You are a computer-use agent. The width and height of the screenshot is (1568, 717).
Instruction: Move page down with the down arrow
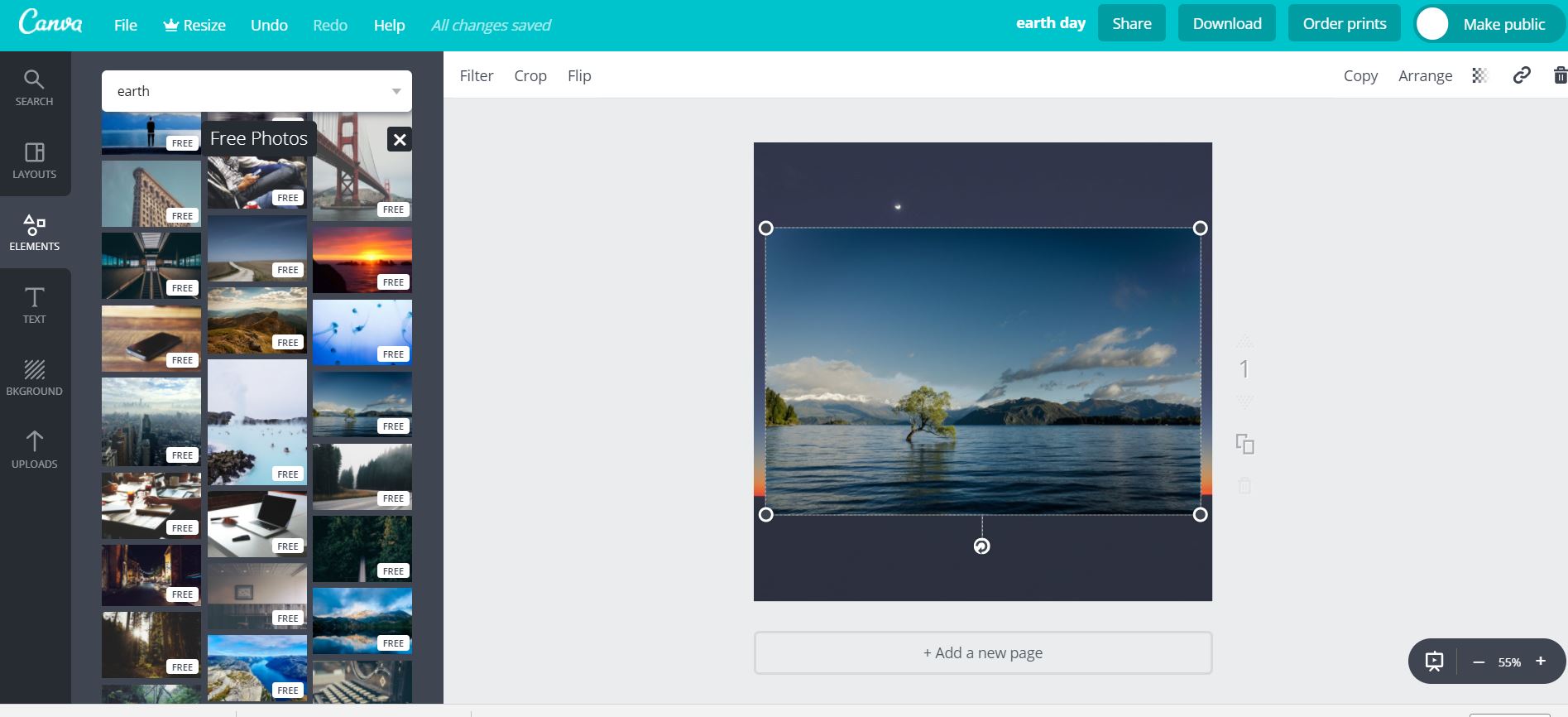pos(1244,402)
